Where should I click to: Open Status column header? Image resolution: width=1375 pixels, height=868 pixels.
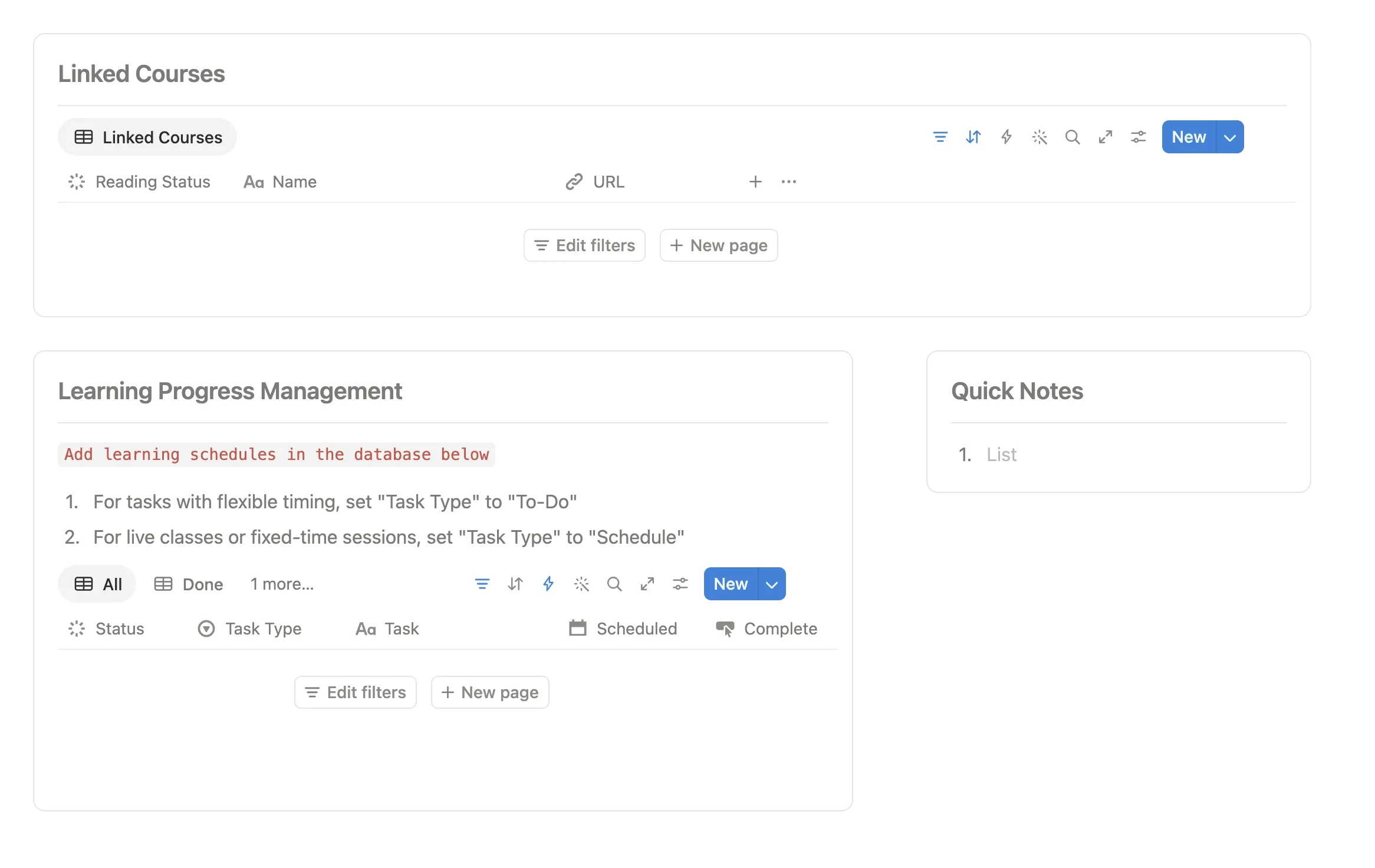pos(106,629)
